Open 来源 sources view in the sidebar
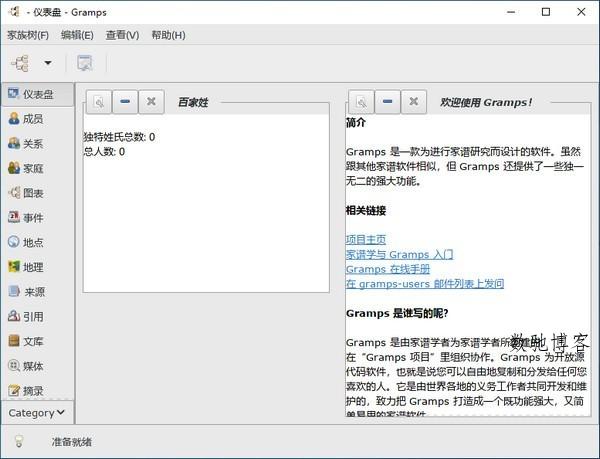 click(37, 292)
